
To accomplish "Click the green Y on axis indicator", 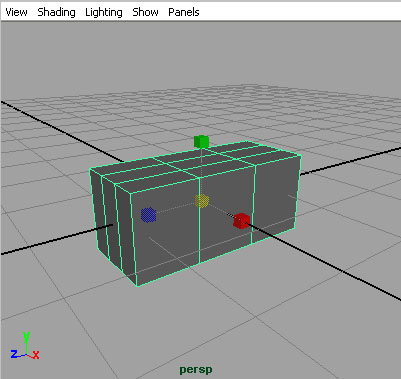I will 26,337.
